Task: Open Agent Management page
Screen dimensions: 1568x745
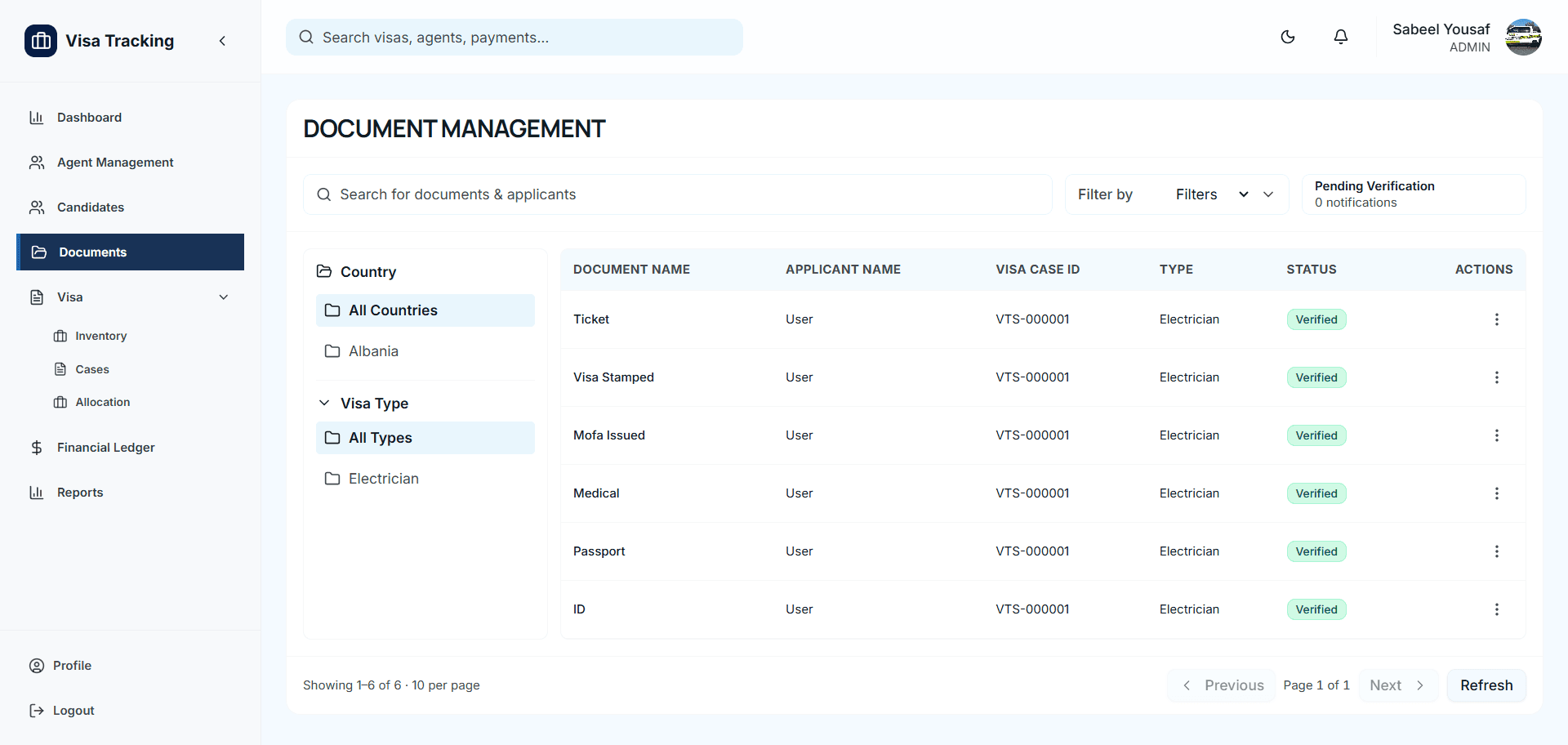Action: (130, 163)
